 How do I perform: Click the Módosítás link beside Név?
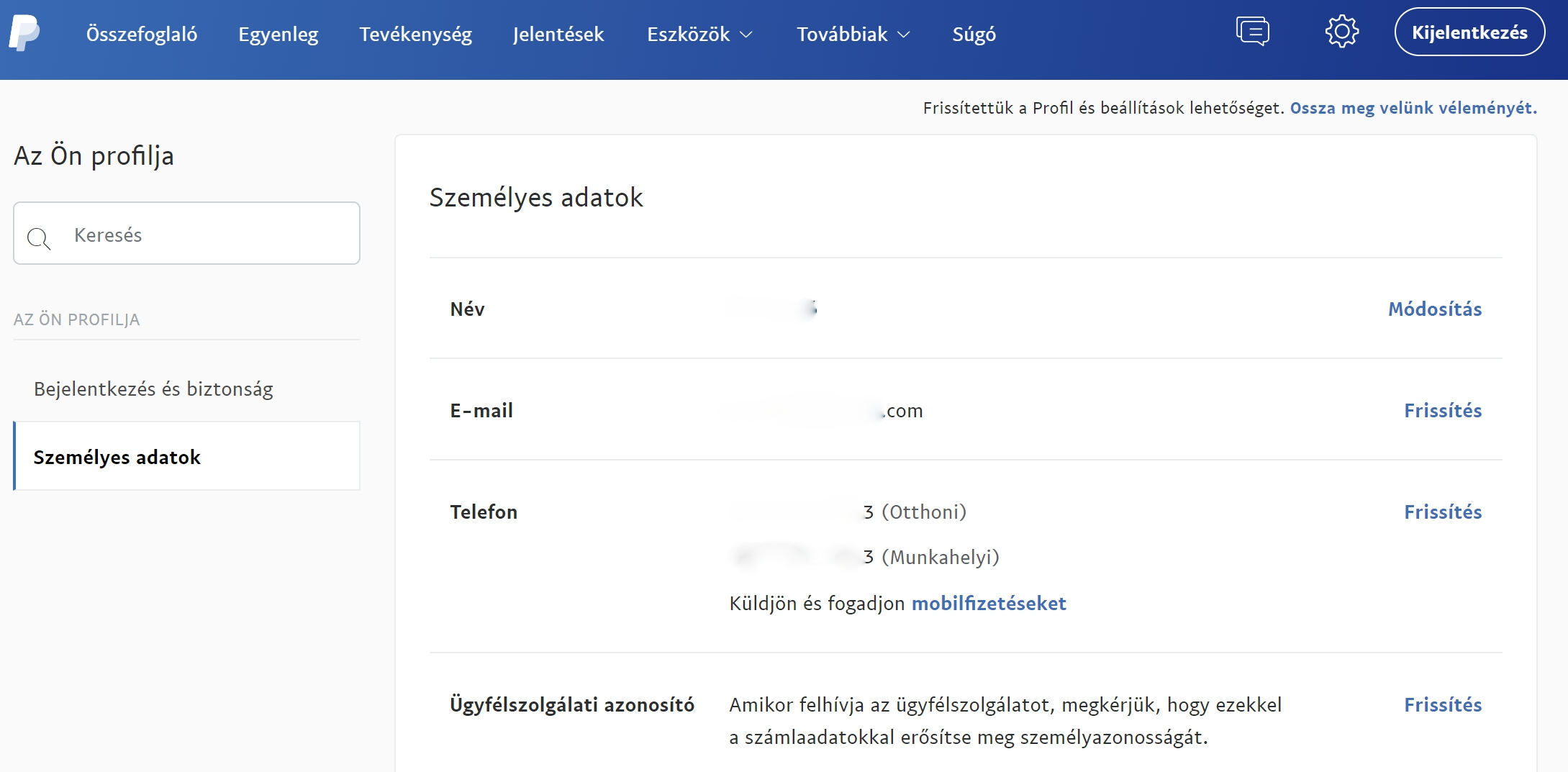click(x=1434, y=309)
